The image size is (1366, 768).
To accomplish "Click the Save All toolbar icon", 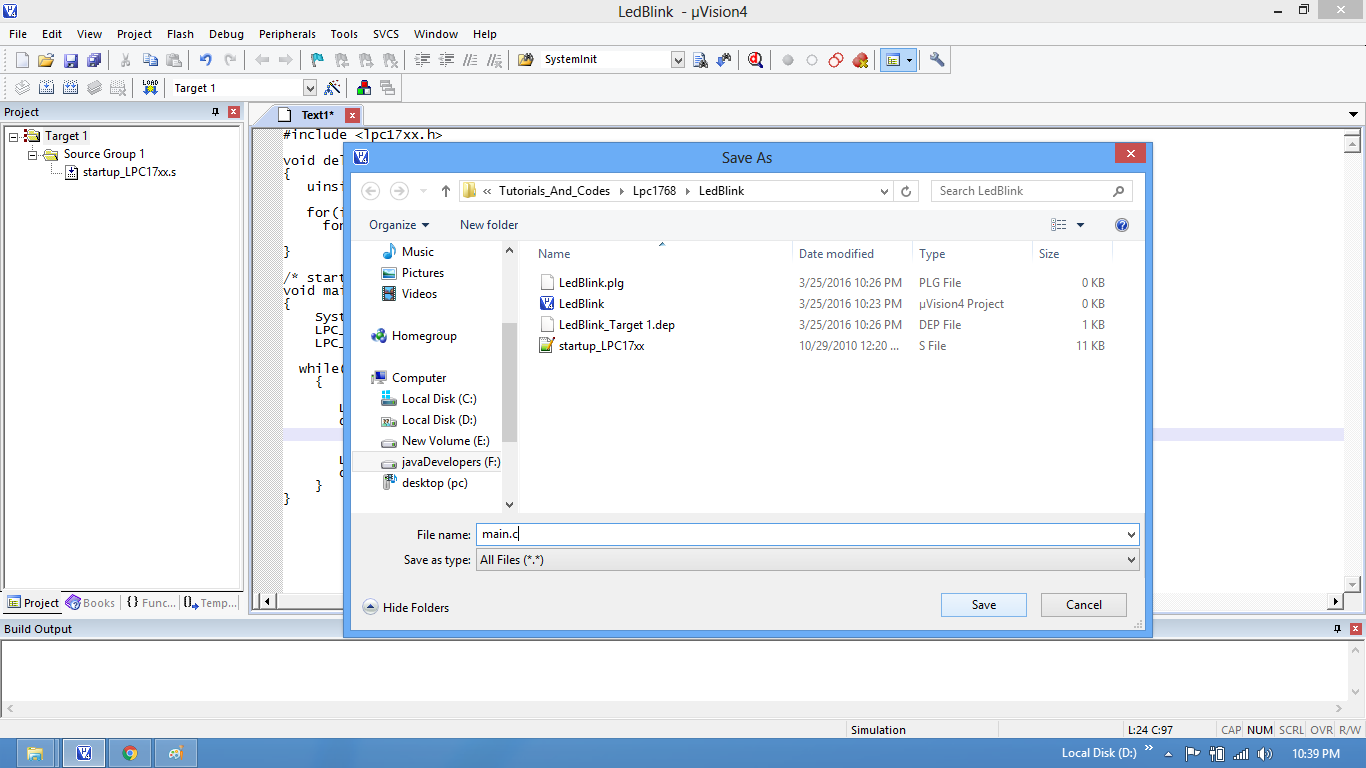I will [94, 60].
